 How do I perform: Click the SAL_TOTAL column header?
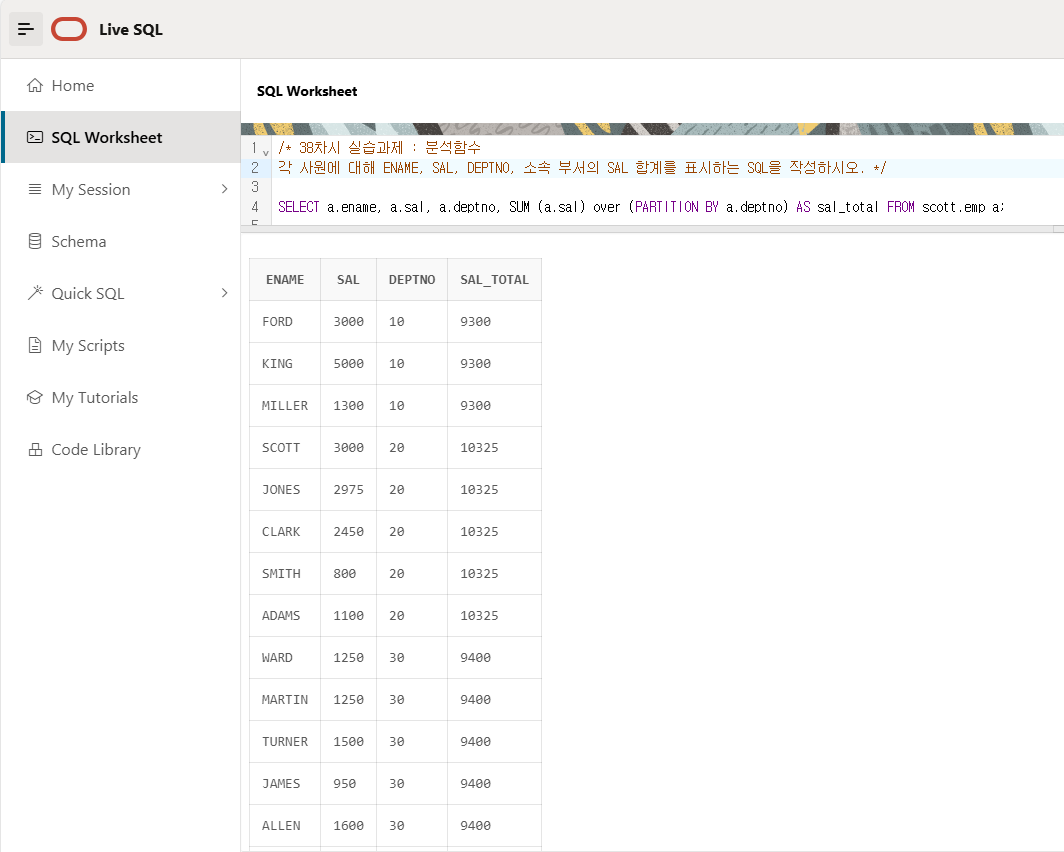tap(494, 280)
